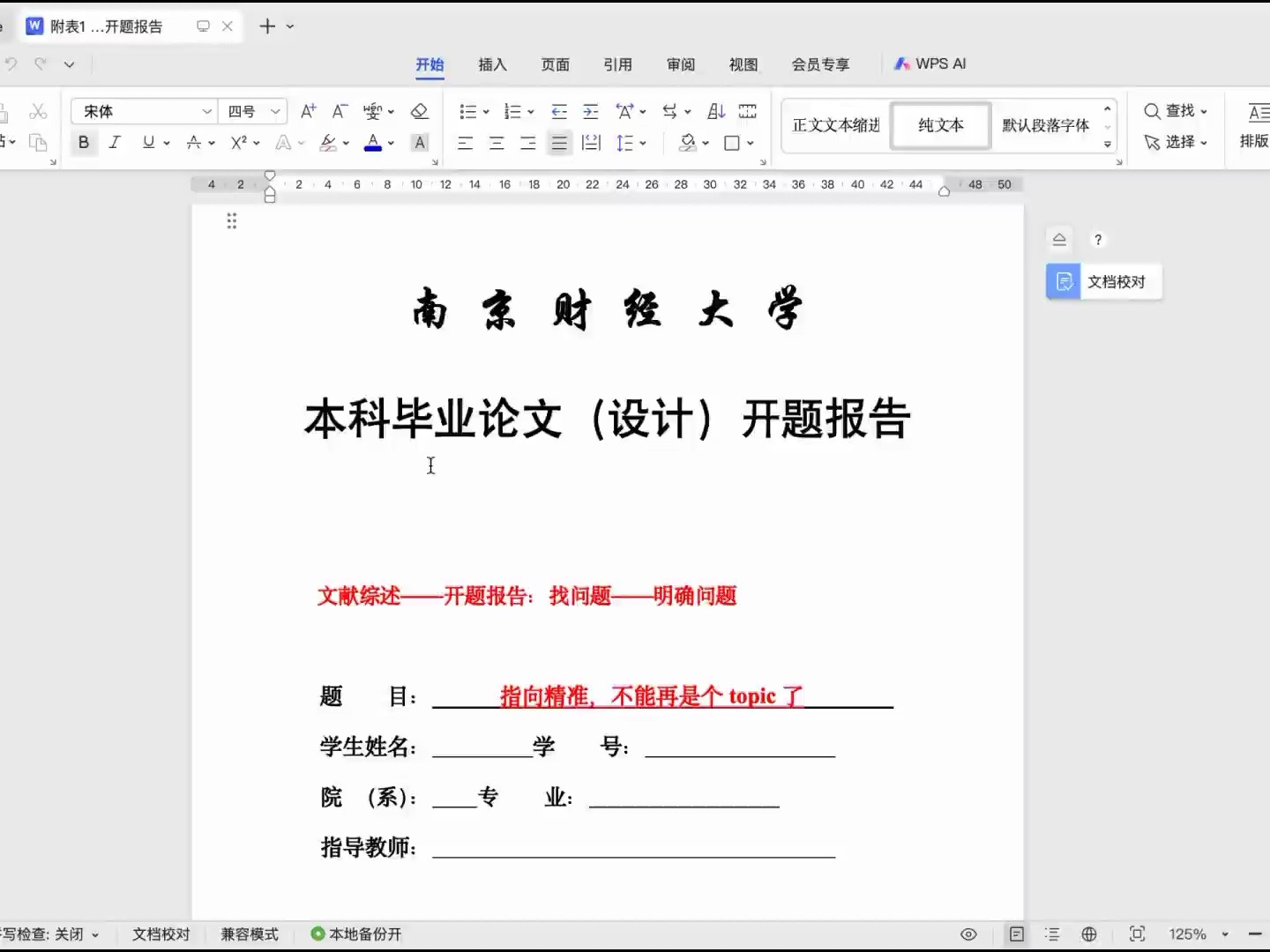Open the 页面 ribbon tab
The height and width of the screenshot is (952, 1270).
coord(555,64)
